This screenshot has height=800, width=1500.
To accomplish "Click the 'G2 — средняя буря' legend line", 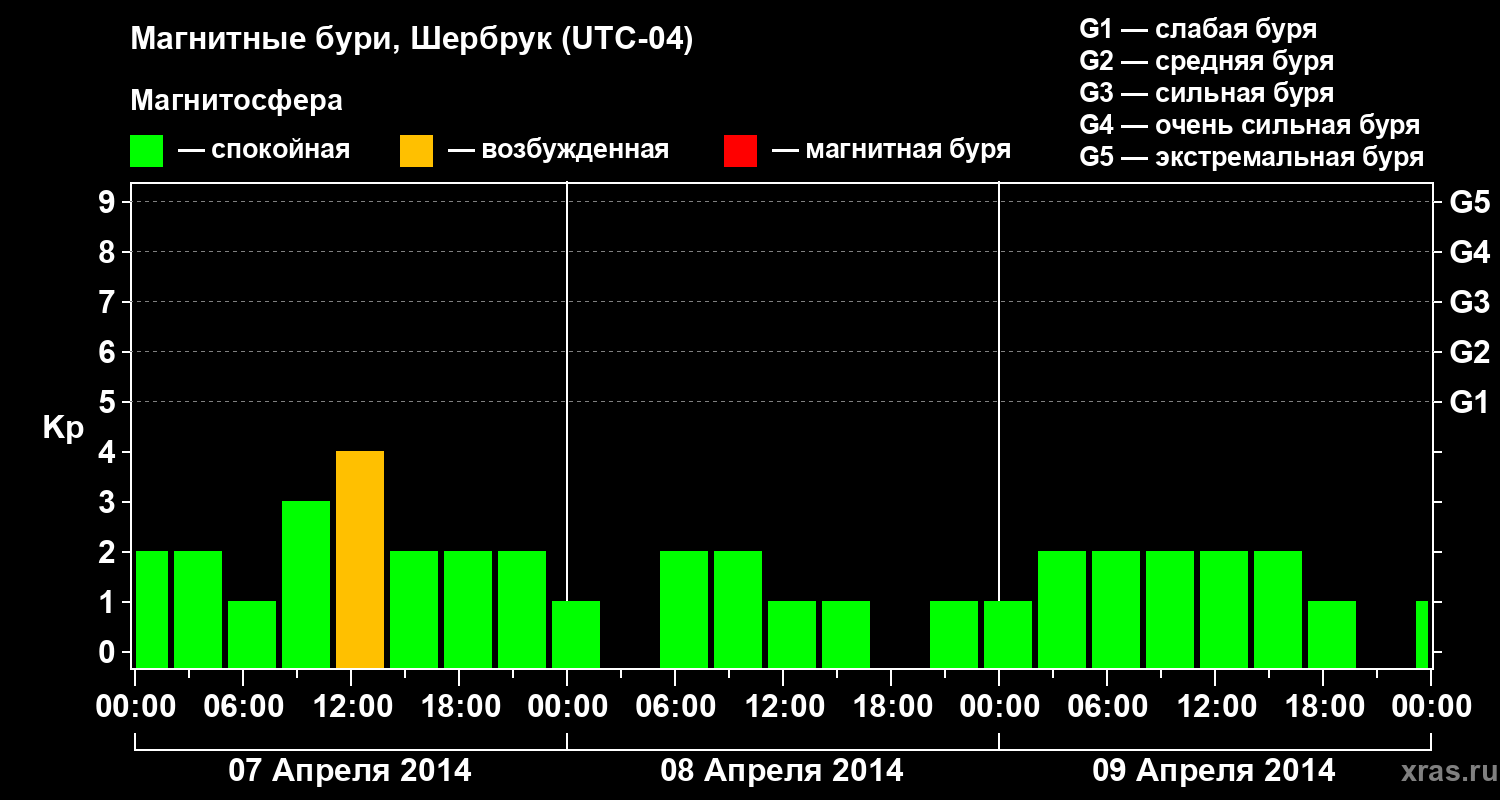I will tap(1207, 61).
